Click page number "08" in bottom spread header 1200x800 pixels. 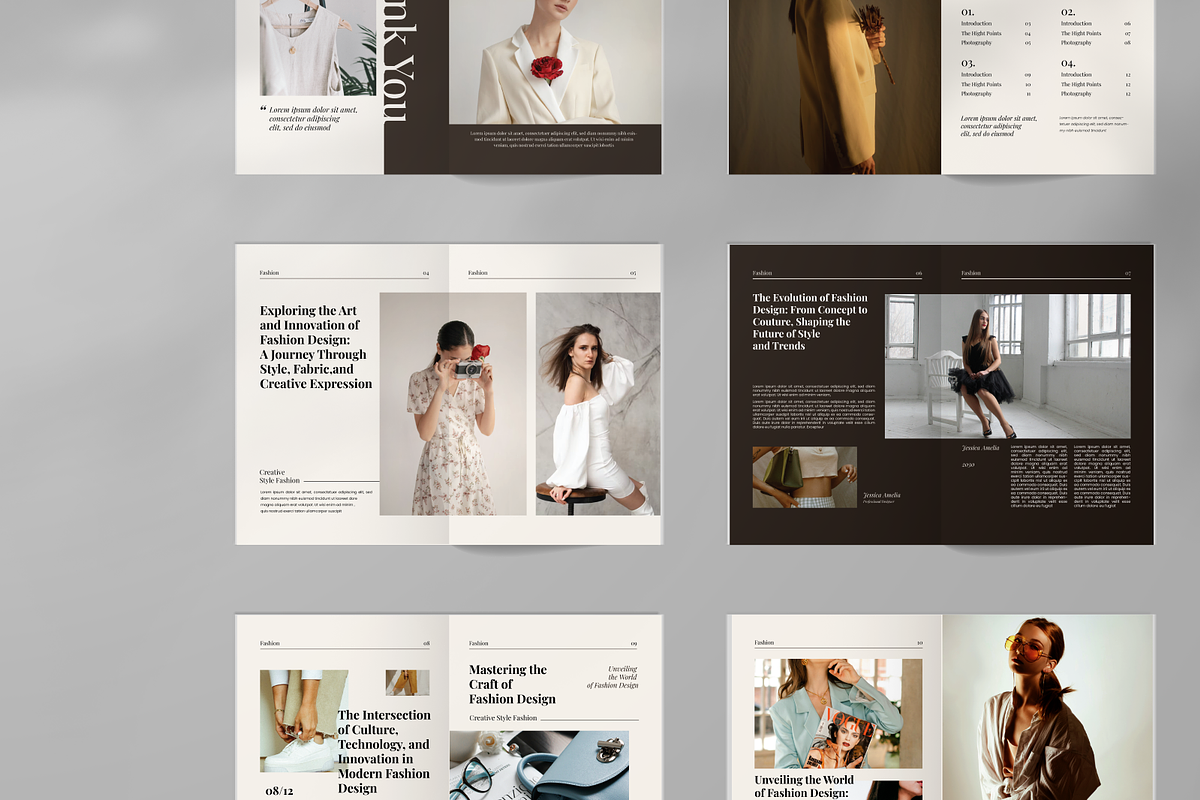(427, 644)
